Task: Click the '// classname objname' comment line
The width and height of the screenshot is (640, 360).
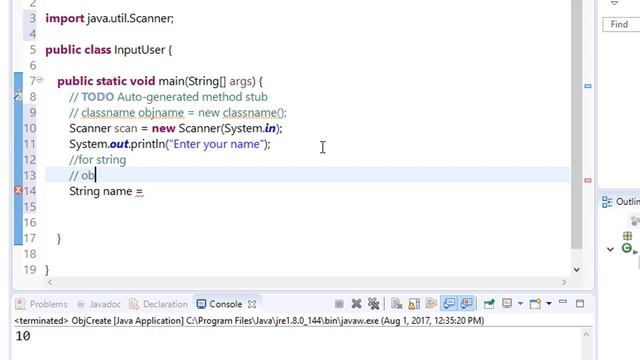Action: coord(178,113)
